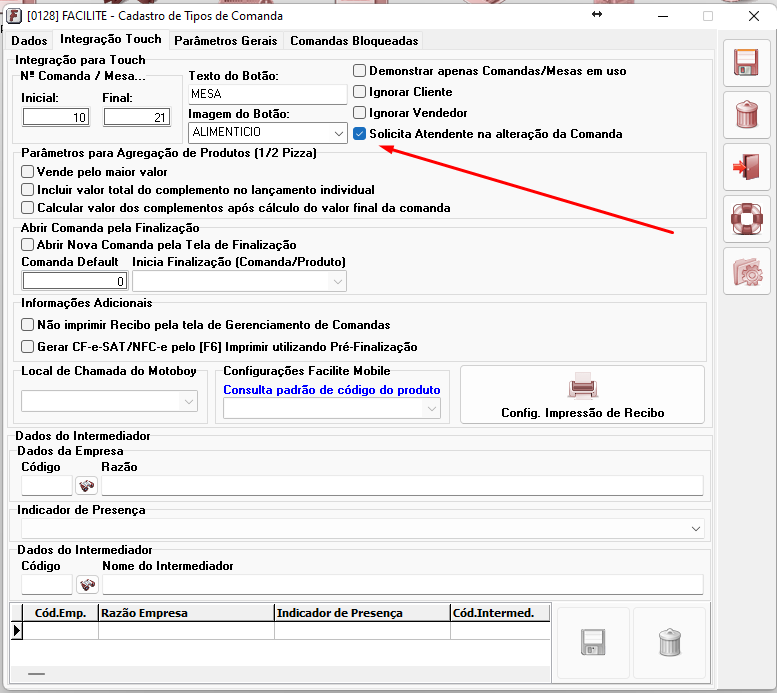Click the binoculars search next to Intermediador Código
The height and width of the screenshot is (693, 777).
click(88, 584)
